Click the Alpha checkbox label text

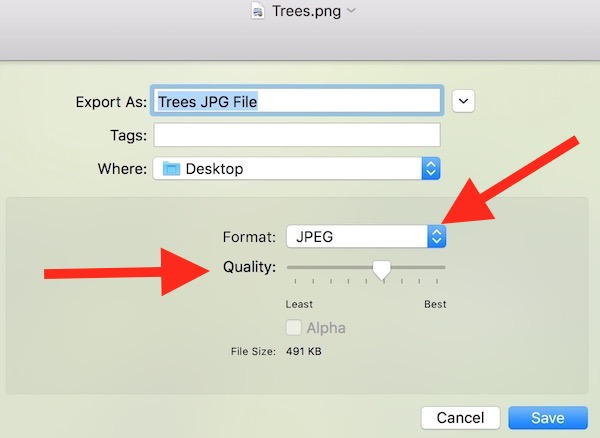pos(326,328)
